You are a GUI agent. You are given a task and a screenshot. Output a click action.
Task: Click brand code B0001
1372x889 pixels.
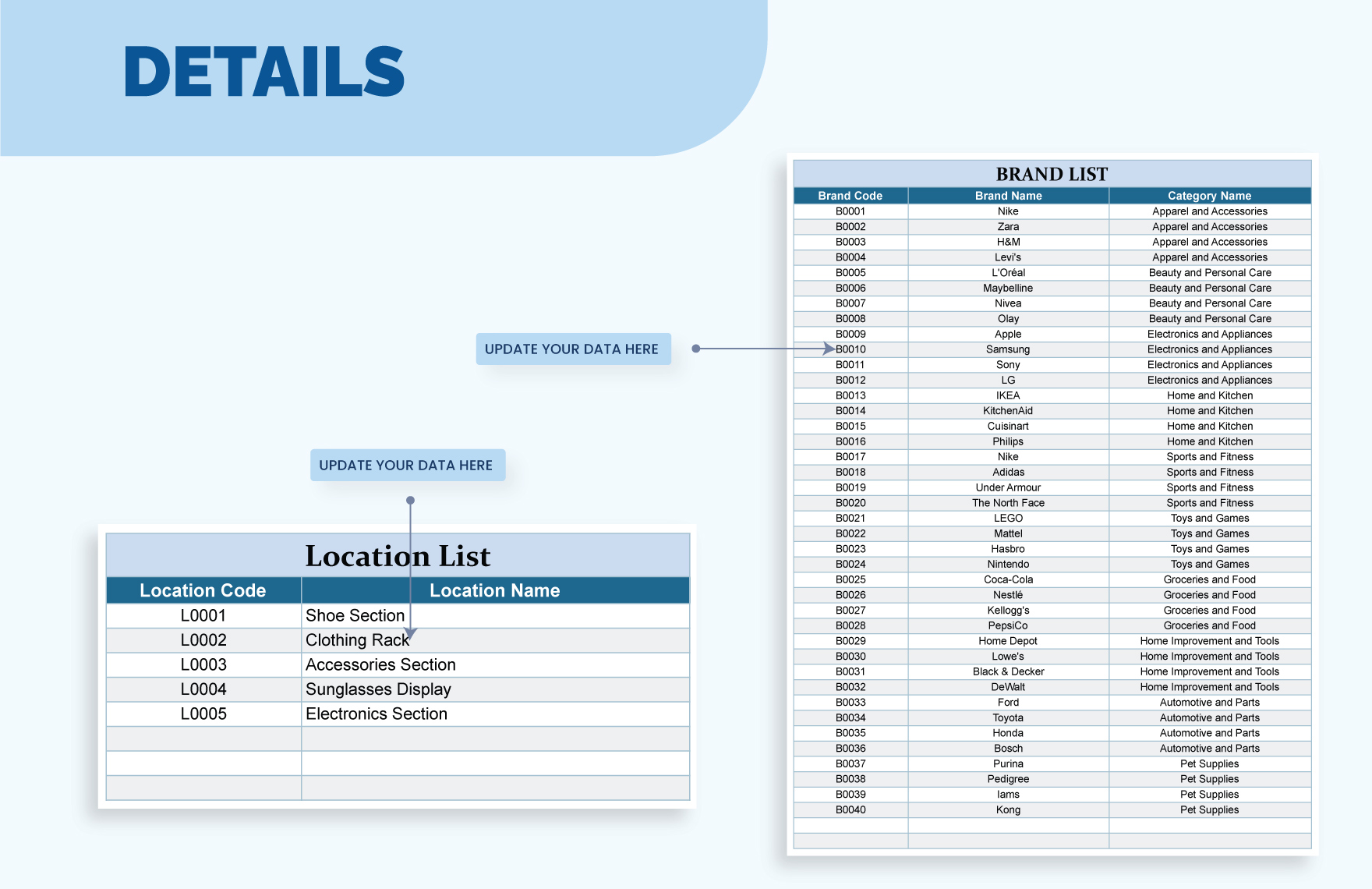point(850,211)
